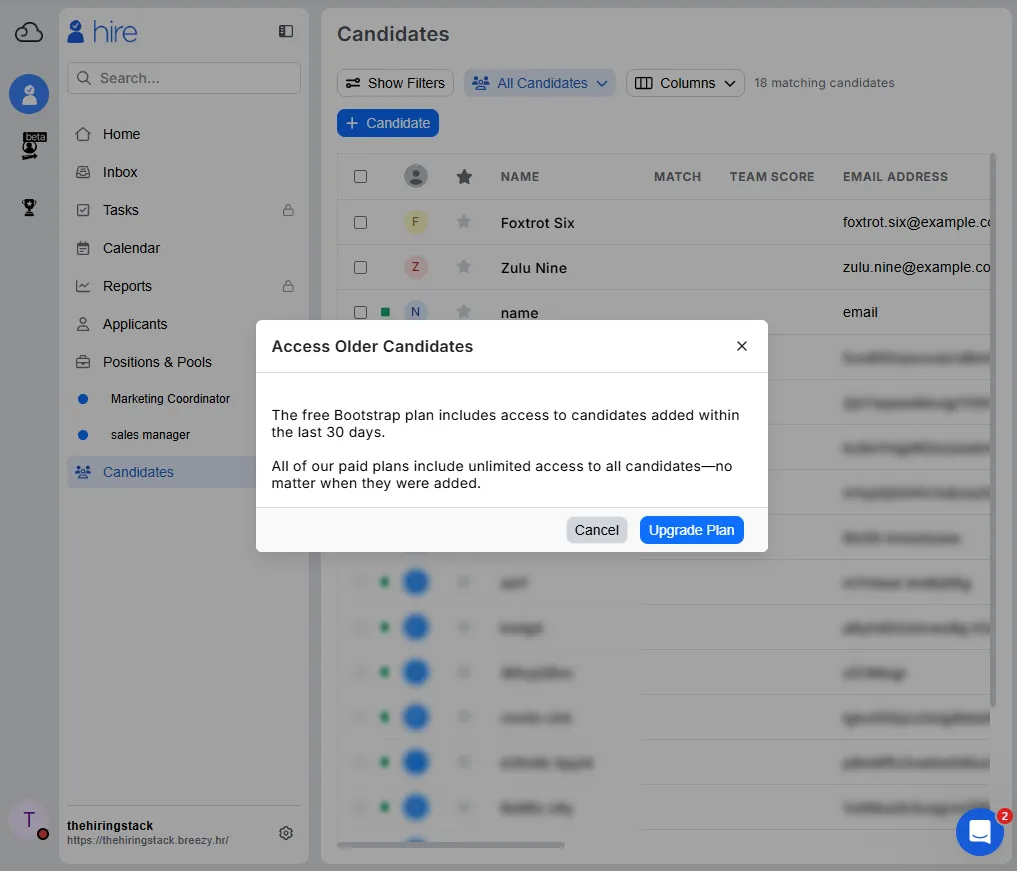
Task: Click the TEAM SCORE column header
Action: [772, 176]
